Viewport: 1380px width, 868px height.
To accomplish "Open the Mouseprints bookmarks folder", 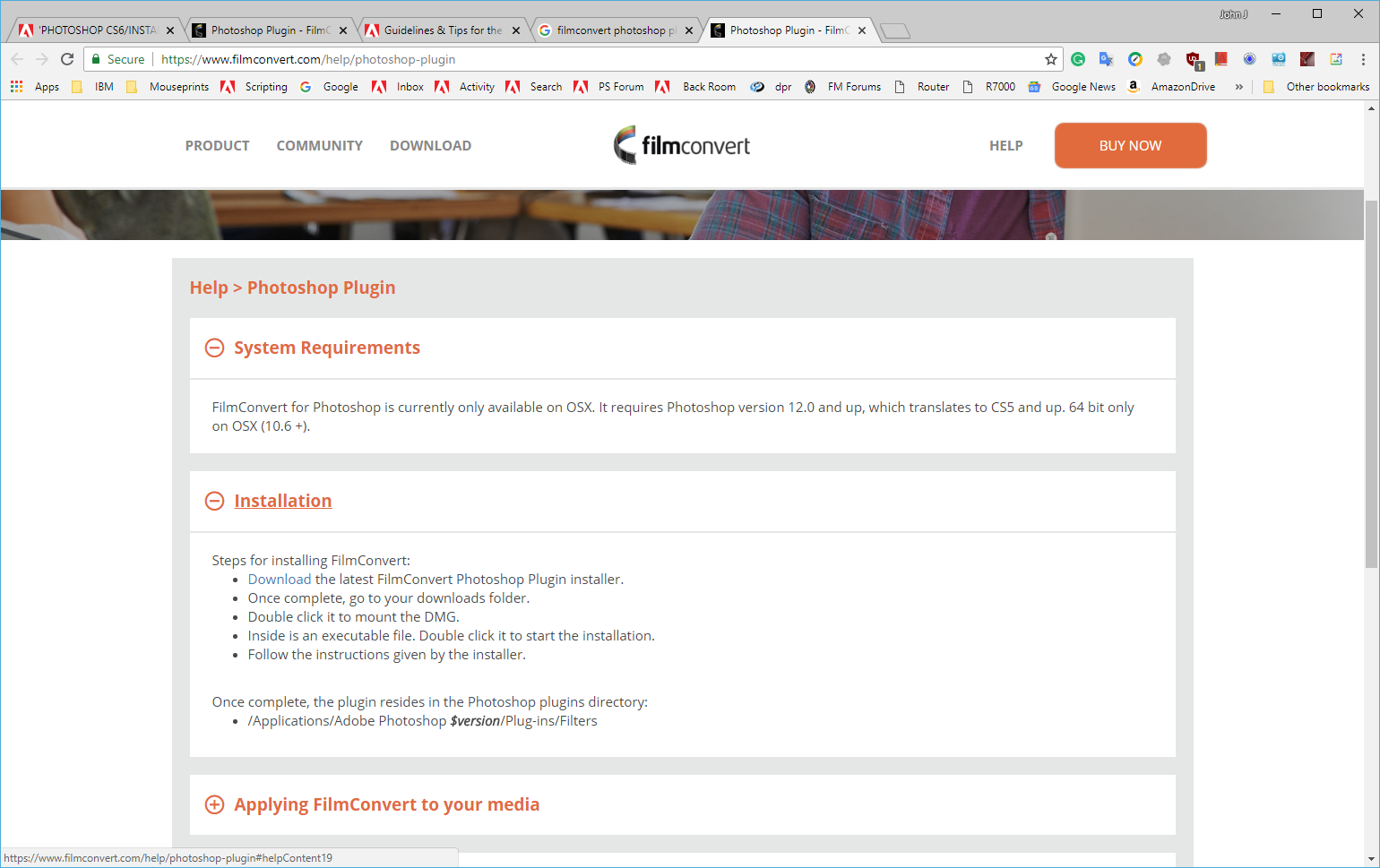I will [168, 87].
